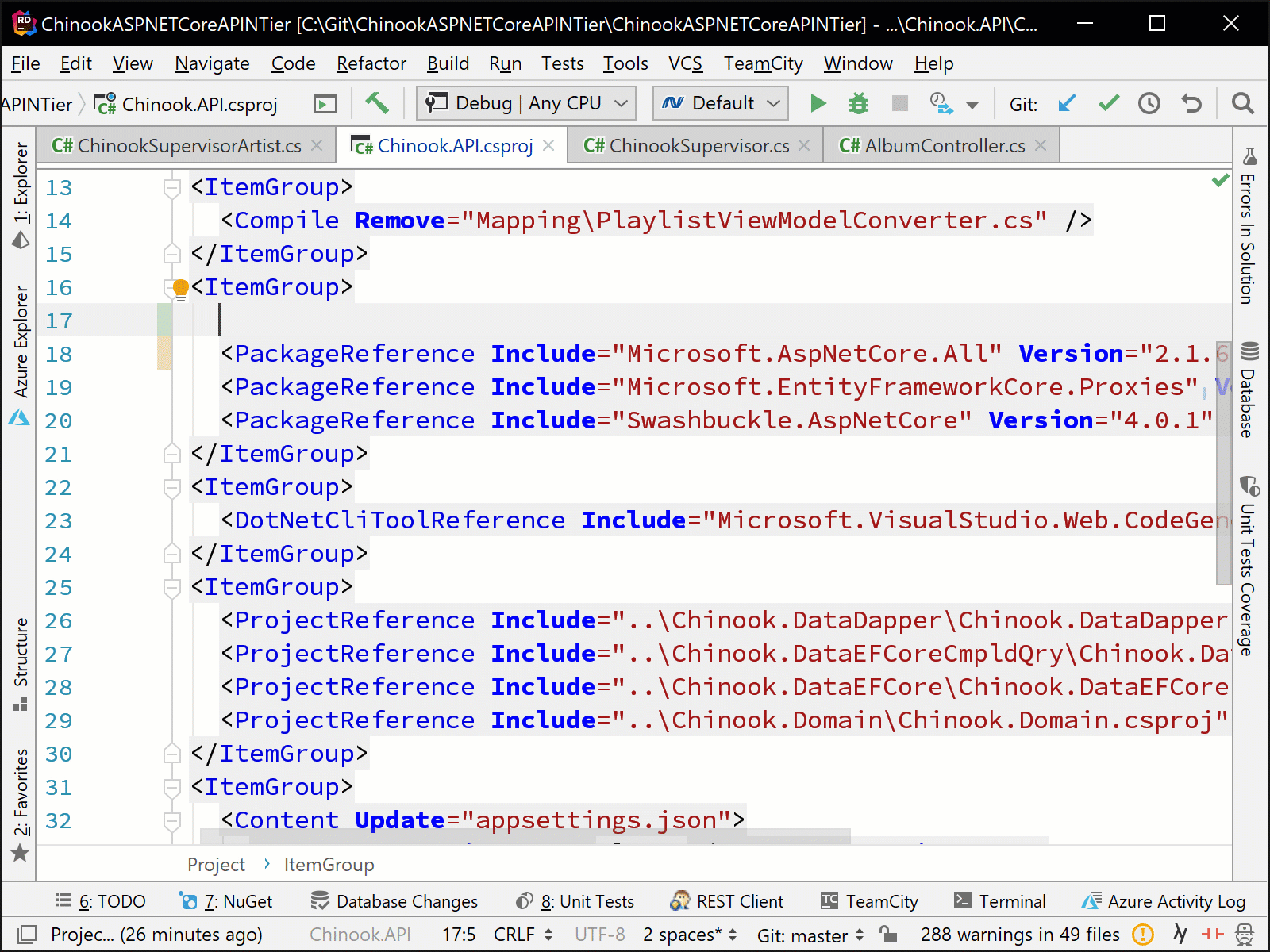The width and height of the screenshot is (1270, 952).
Task: Click the lambda icon in status bar
Action: pos(1180,935)
